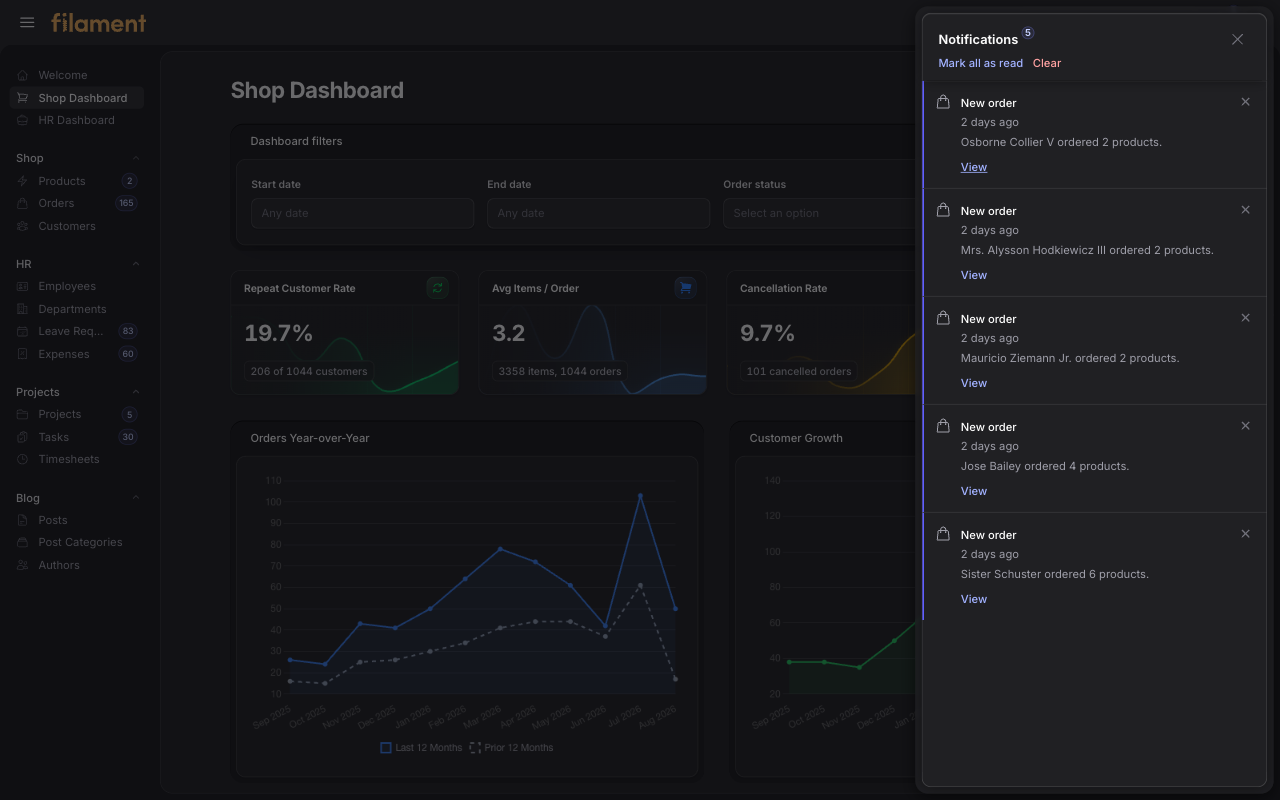Screen dimensions: 1280x800
Task: View Sister Schuster order
Action: coord(973,599)
